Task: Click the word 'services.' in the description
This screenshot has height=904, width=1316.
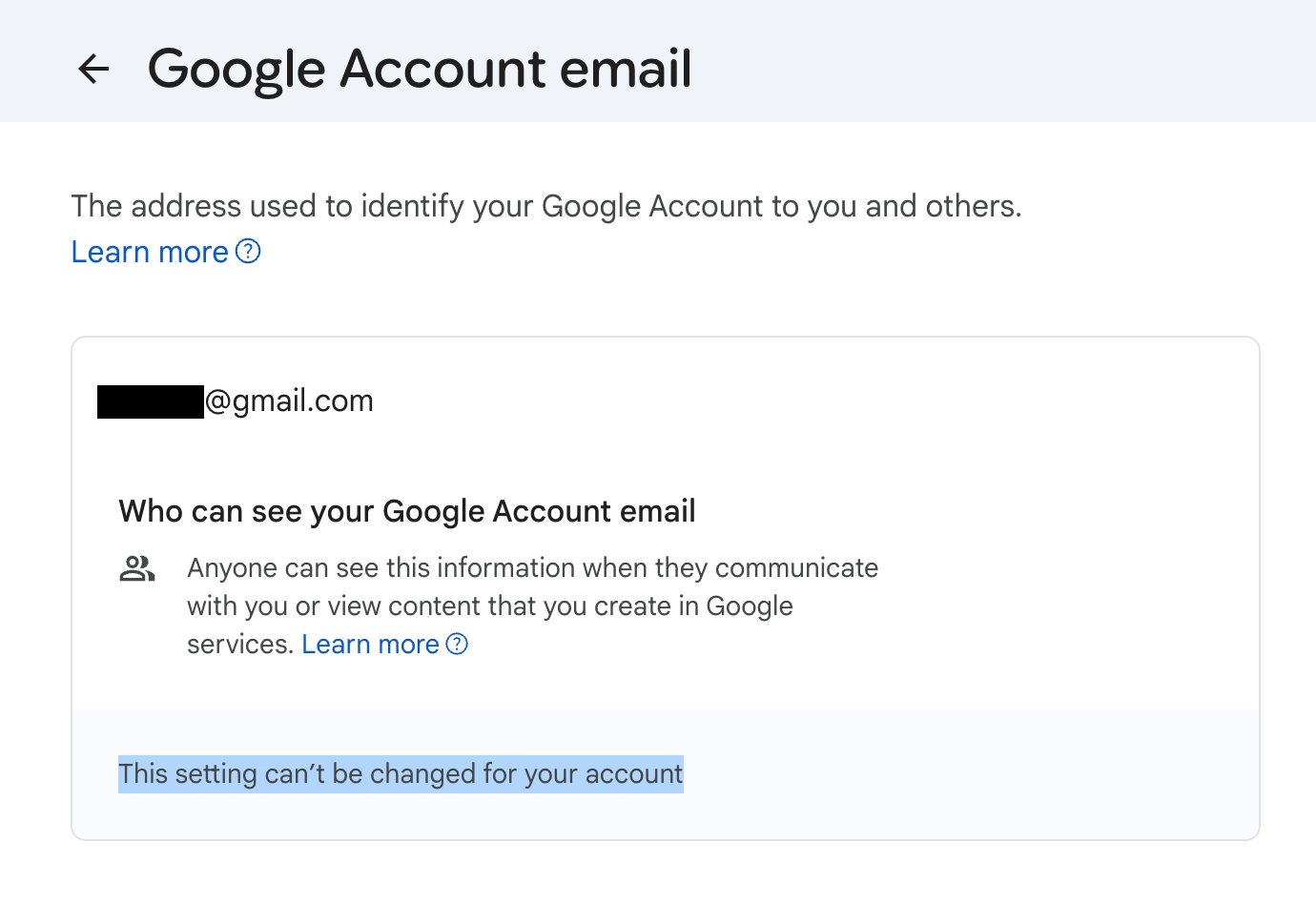Action: coord(239,645)
